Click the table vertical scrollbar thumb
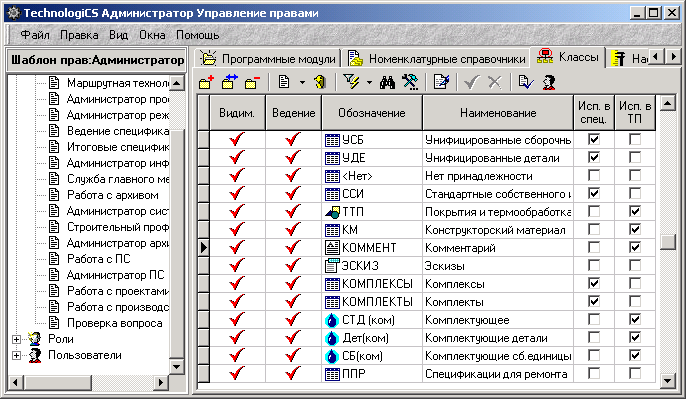The height and width of the screenshot is (399, 686). (x=668, y=242)
